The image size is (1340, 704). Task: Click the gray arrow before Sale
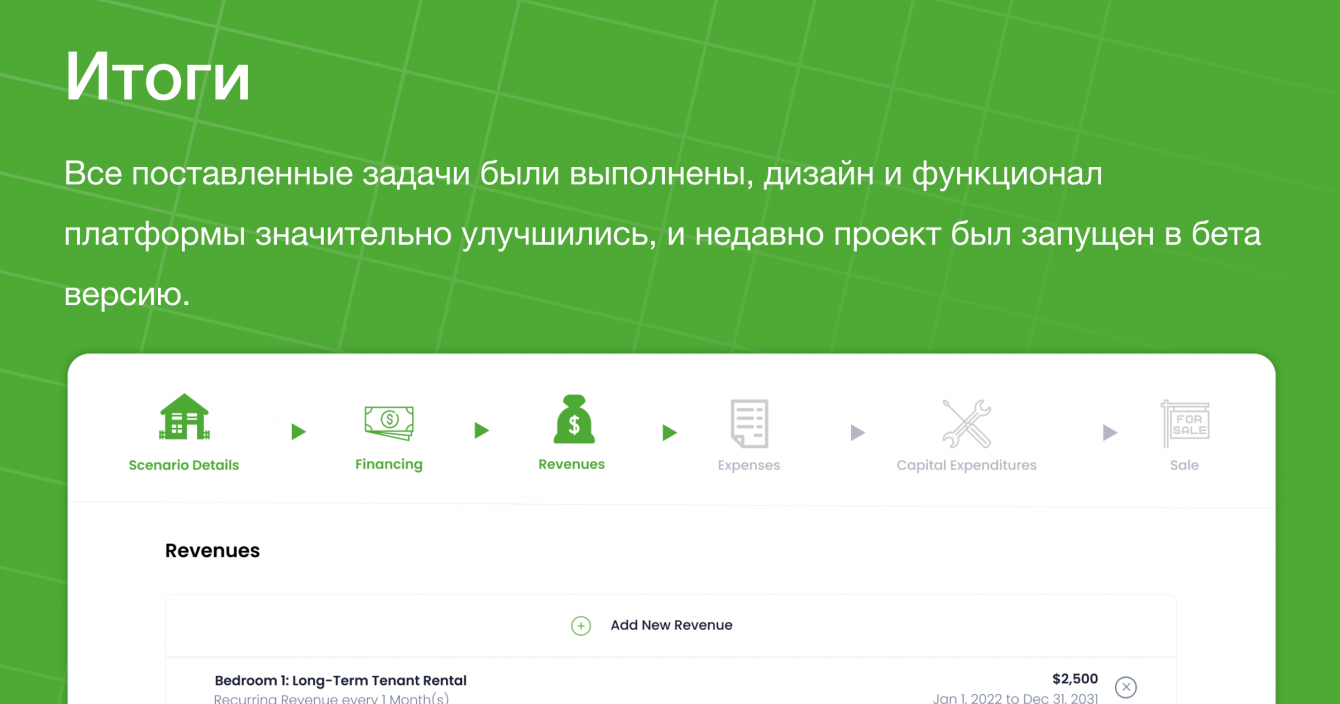coord(1110,433)
